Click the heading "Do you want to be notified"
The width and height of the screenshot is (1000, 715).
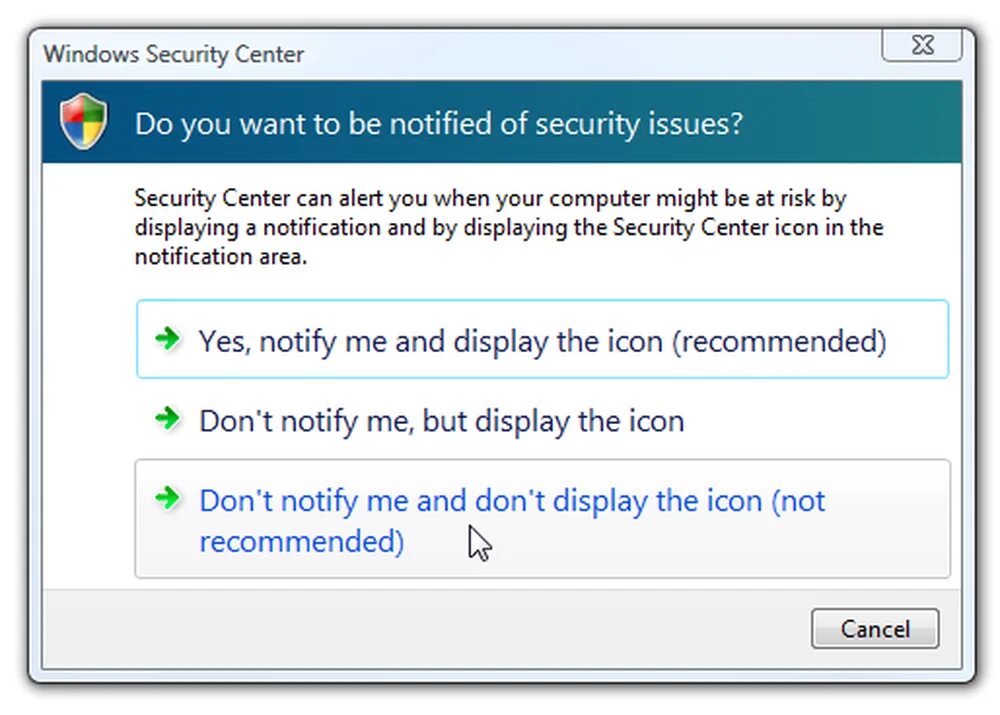[439, 124]
